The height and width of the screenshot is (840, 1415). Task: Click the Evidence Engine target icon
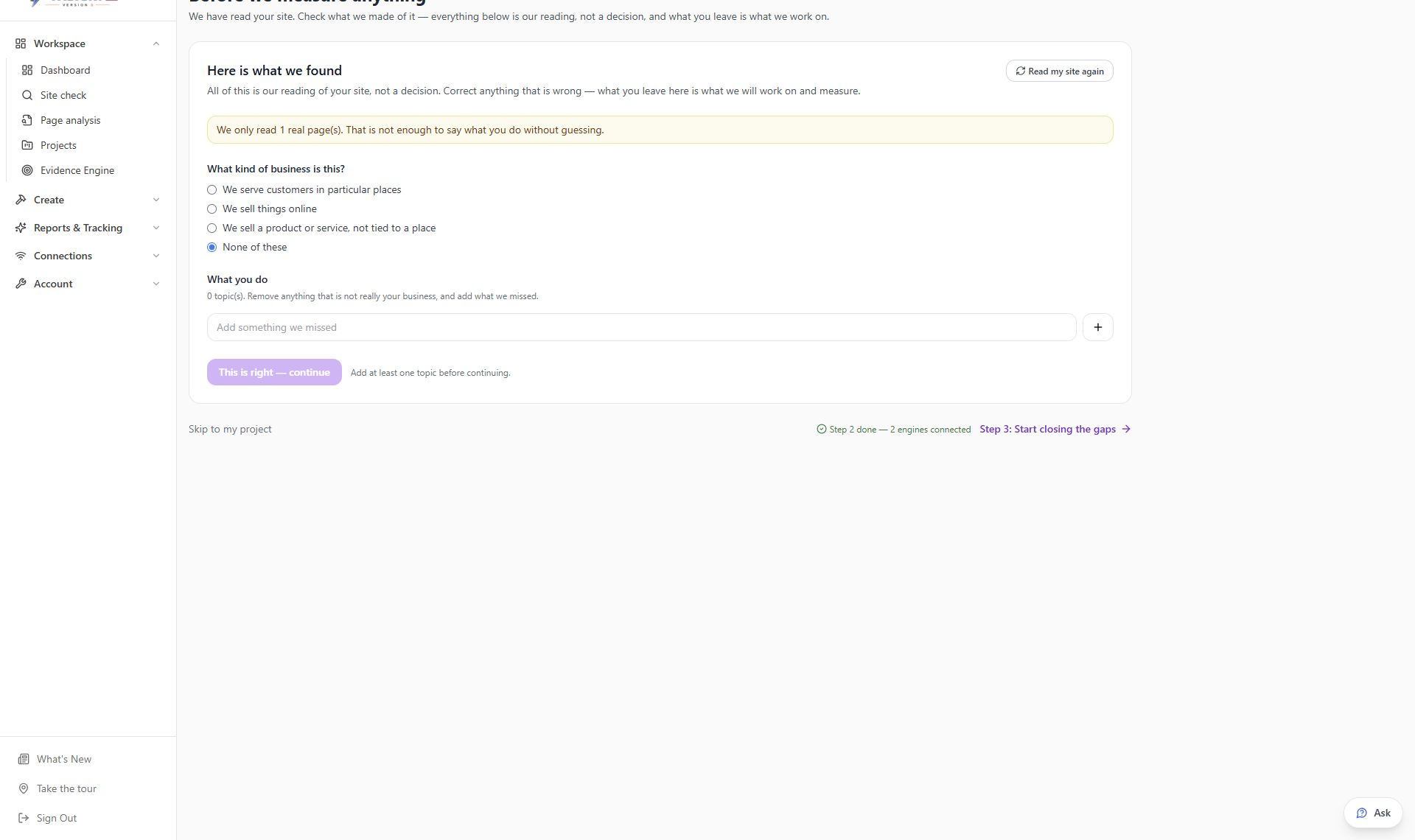point(27,170)
